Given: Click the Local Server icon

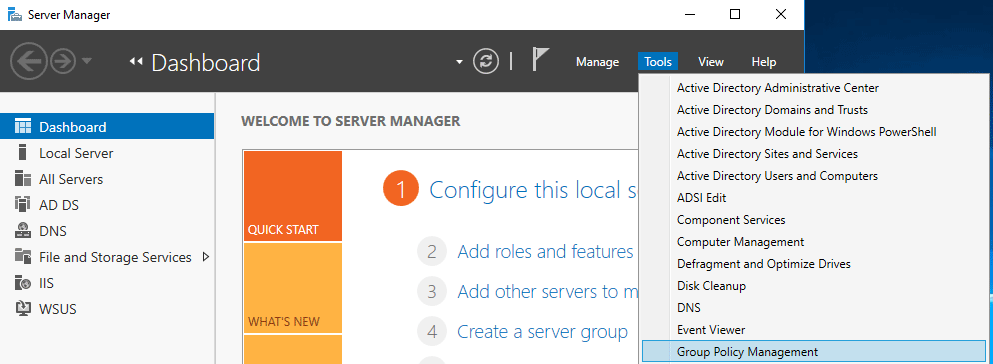Looking at the screenshot, I should [x=23, y=153].
